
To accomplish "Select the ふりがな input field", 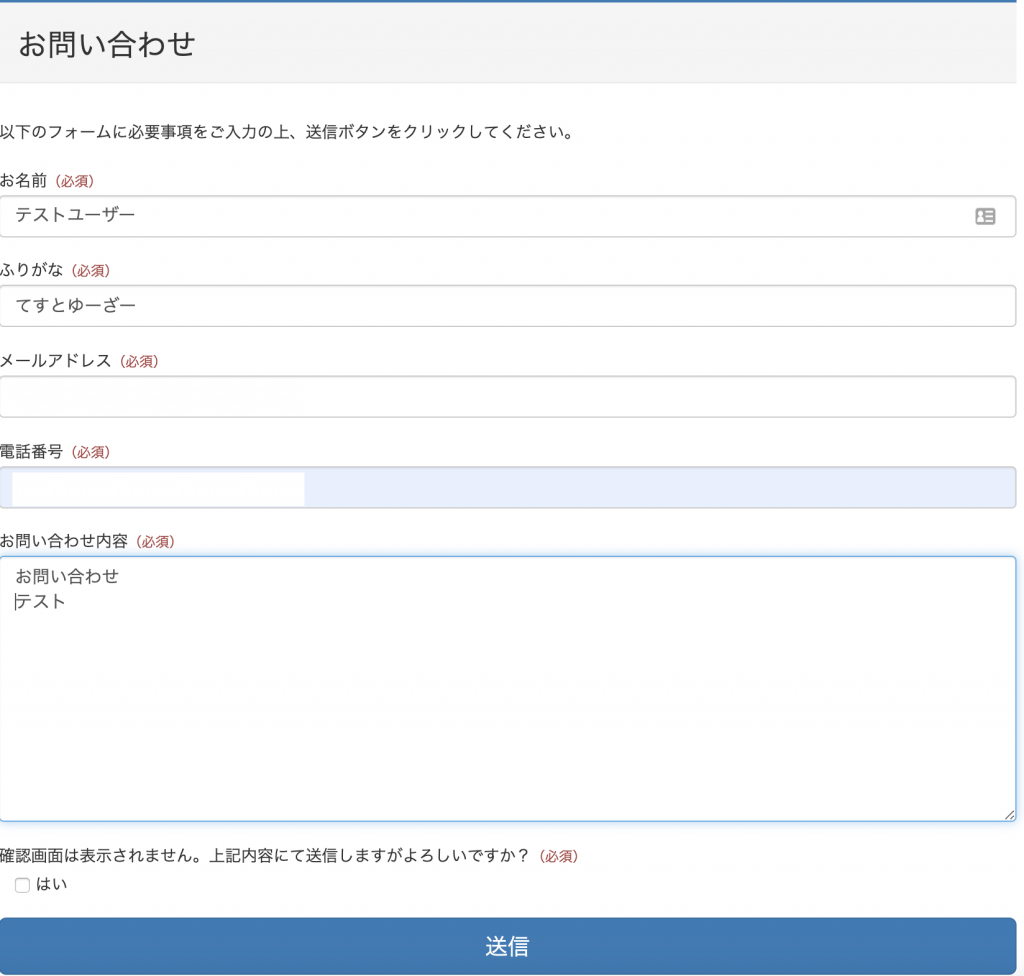I will (508, 306).
